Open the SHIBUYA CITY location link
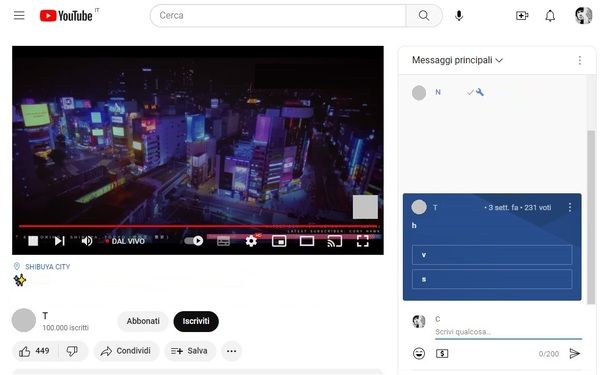This screenshot has width=610, height=375. (47, 267)
